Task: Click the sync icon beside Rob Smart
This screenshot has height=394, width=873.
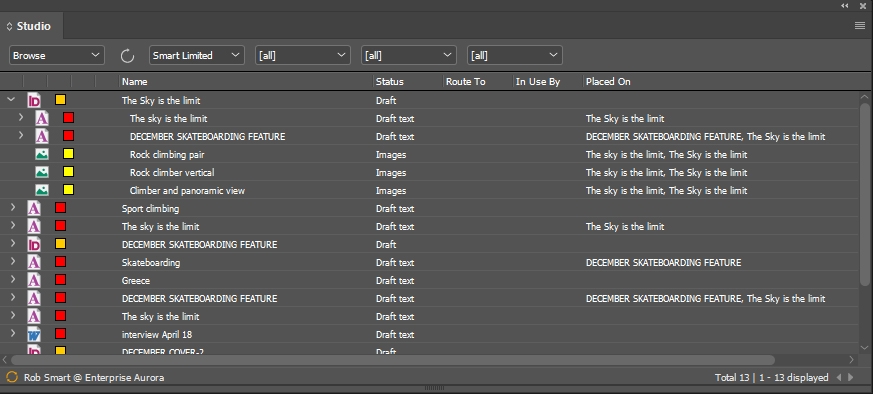Action: click(x=12, y=377)
